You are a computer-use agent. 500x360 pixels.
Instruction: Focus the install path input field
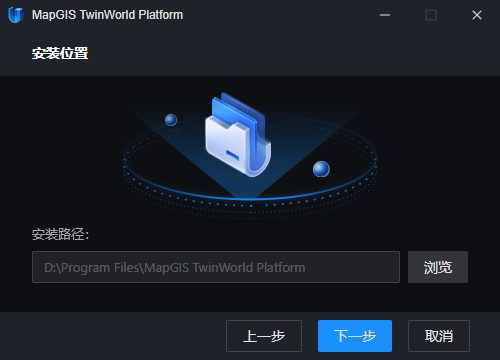pos(216,267)
